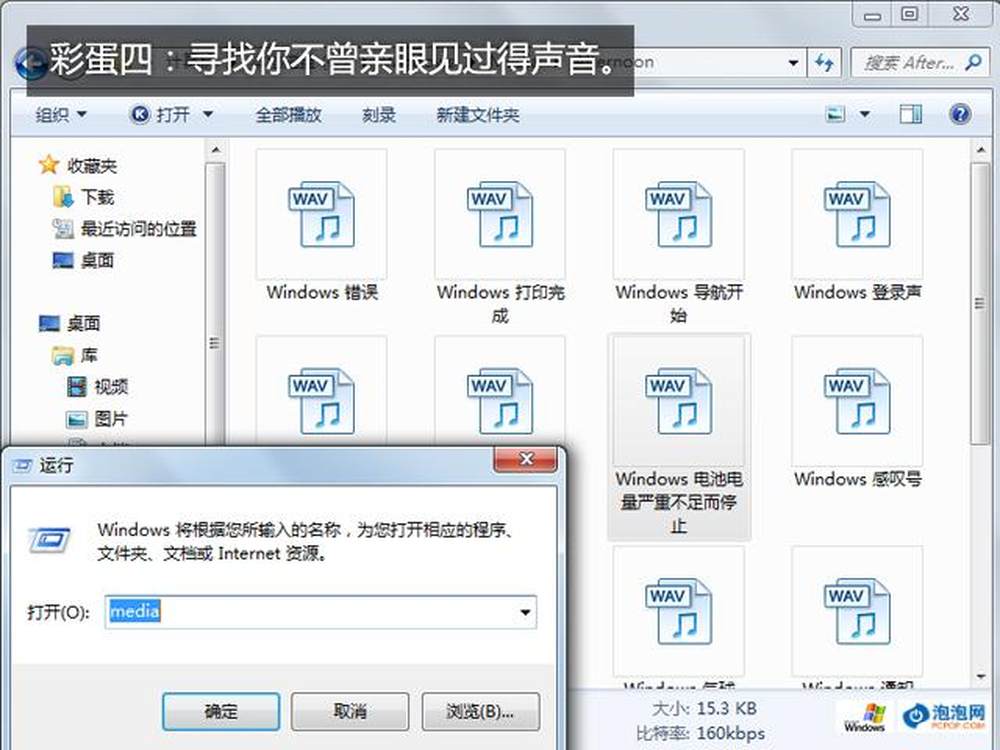The image size is (1000, 750).
Task: Open the help question mark button
Action: tap(960, 114)
